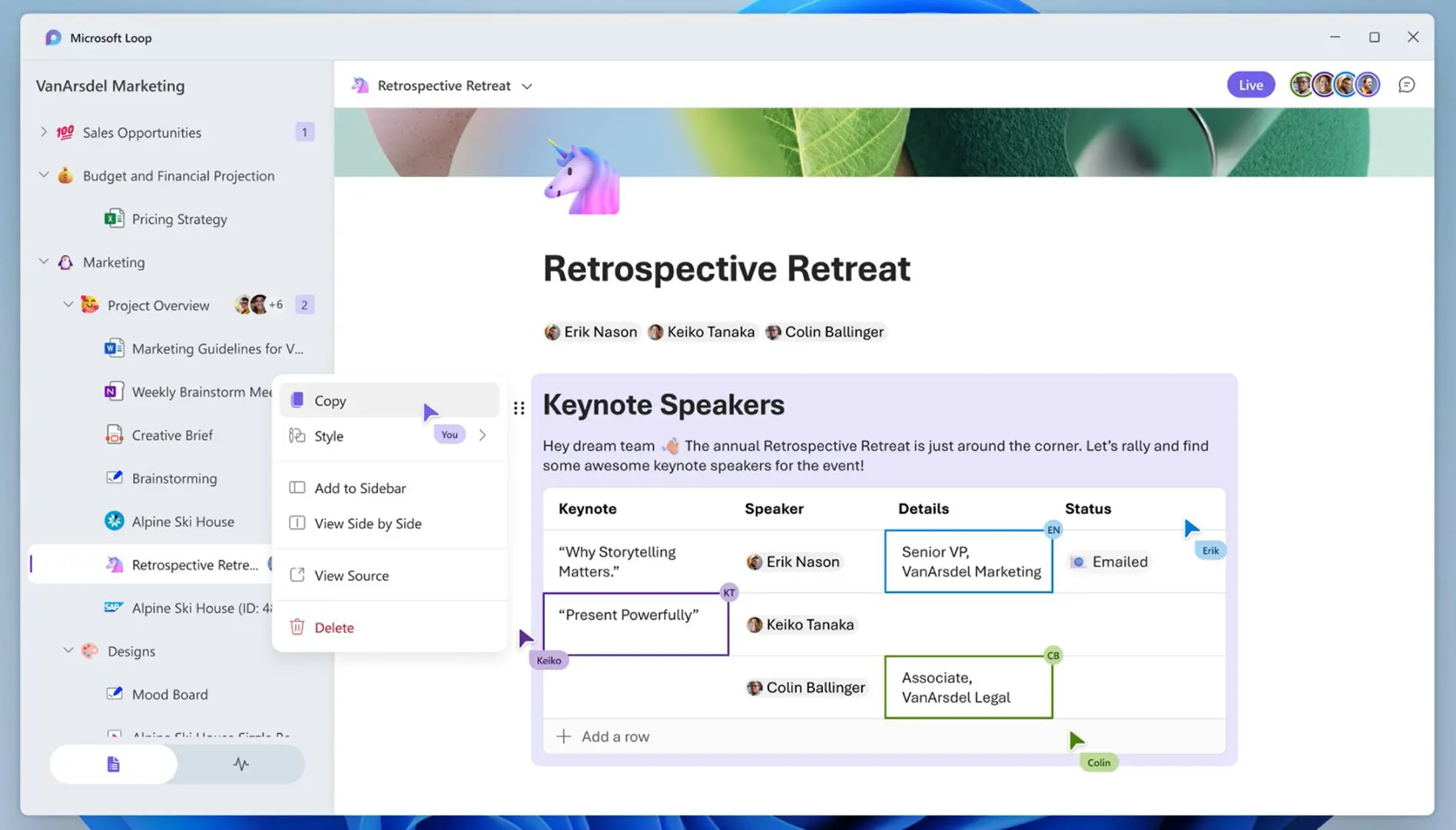
Task: Click the Keiko Tanaka mention under title
Action: (701, 332)
